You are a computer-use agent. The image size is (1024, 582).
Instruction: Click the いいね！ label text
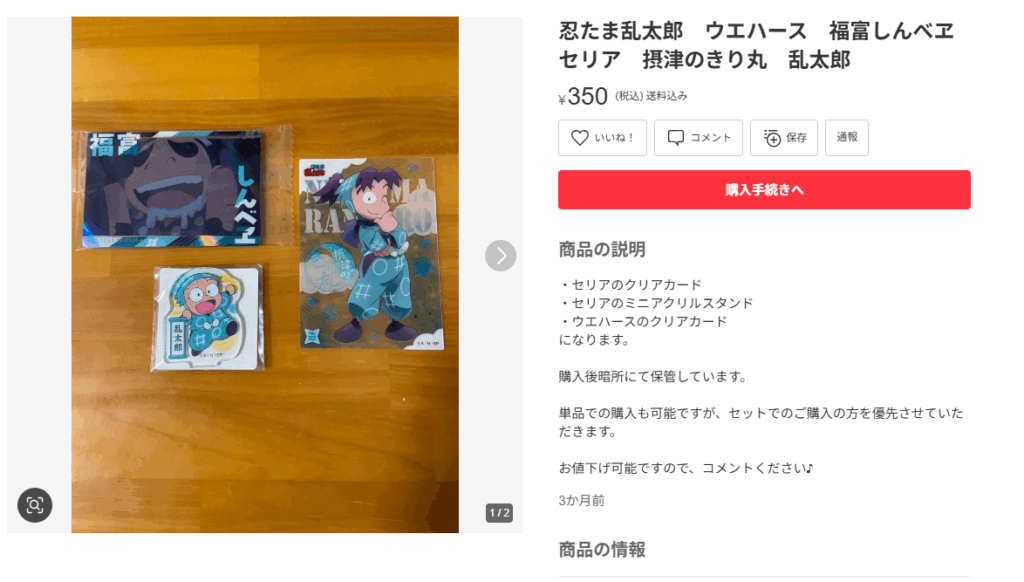pos(614,138)
